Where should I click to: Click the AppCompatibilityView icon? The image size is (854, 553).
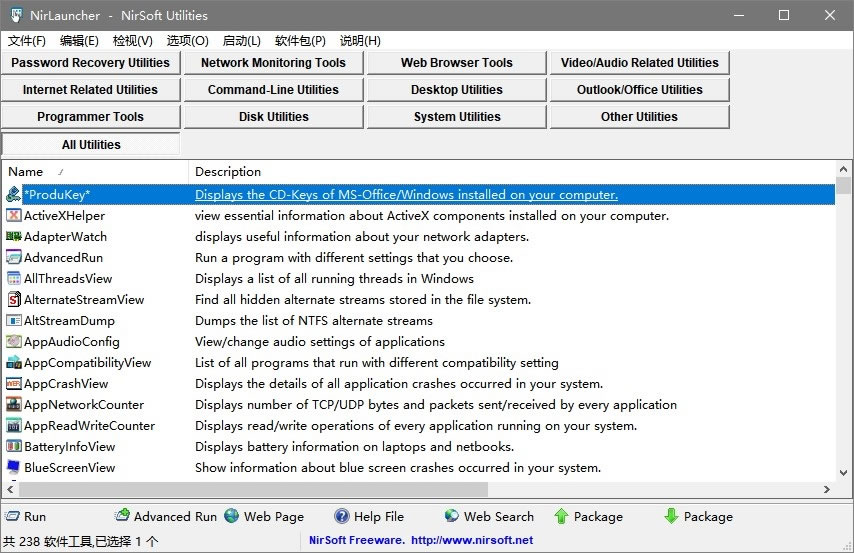(x=14, y=362)
